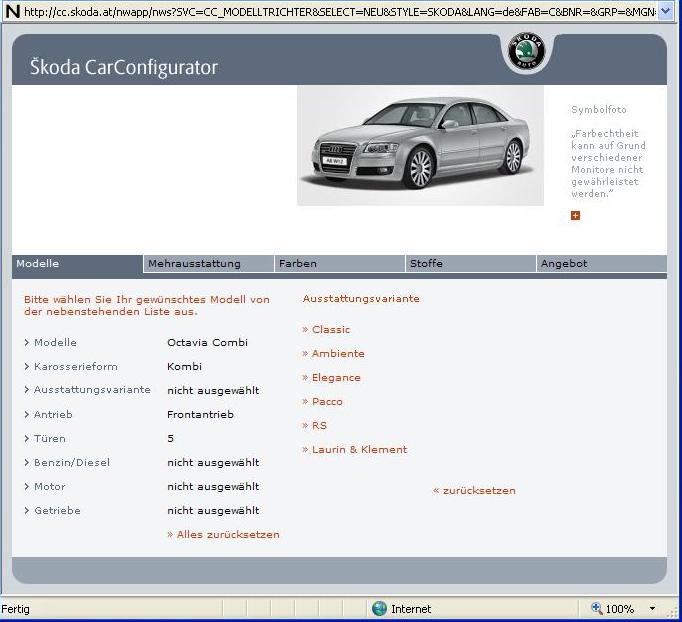Viewport: 682px width, 622px height.
Task: Click the Škoda CarConfigurator title
Action: point(124,67)
